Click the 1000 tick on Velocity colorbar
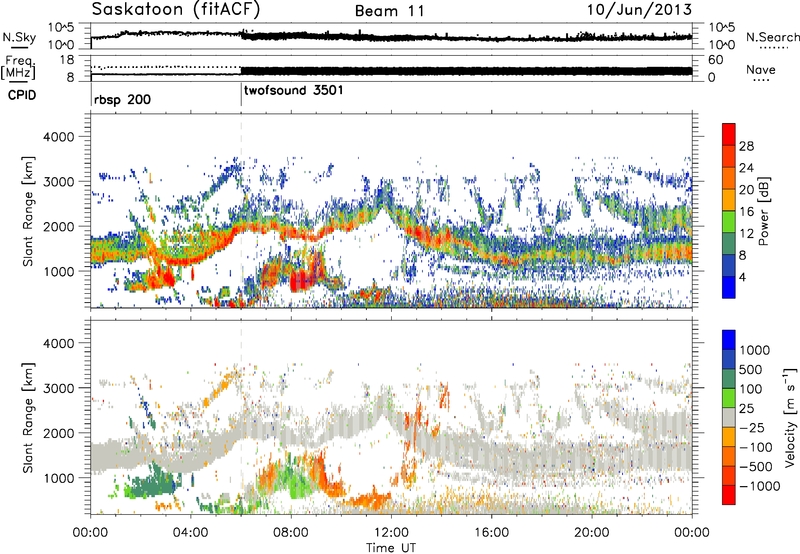 755,350
